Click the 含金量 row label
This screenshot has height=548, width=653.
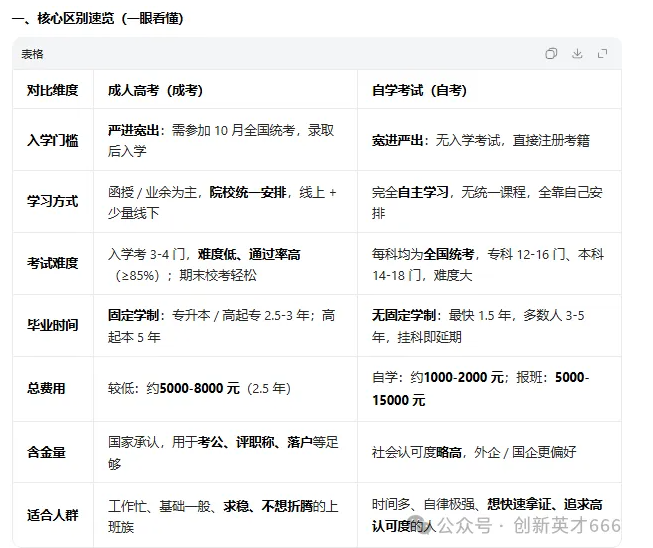coord(46,451)
